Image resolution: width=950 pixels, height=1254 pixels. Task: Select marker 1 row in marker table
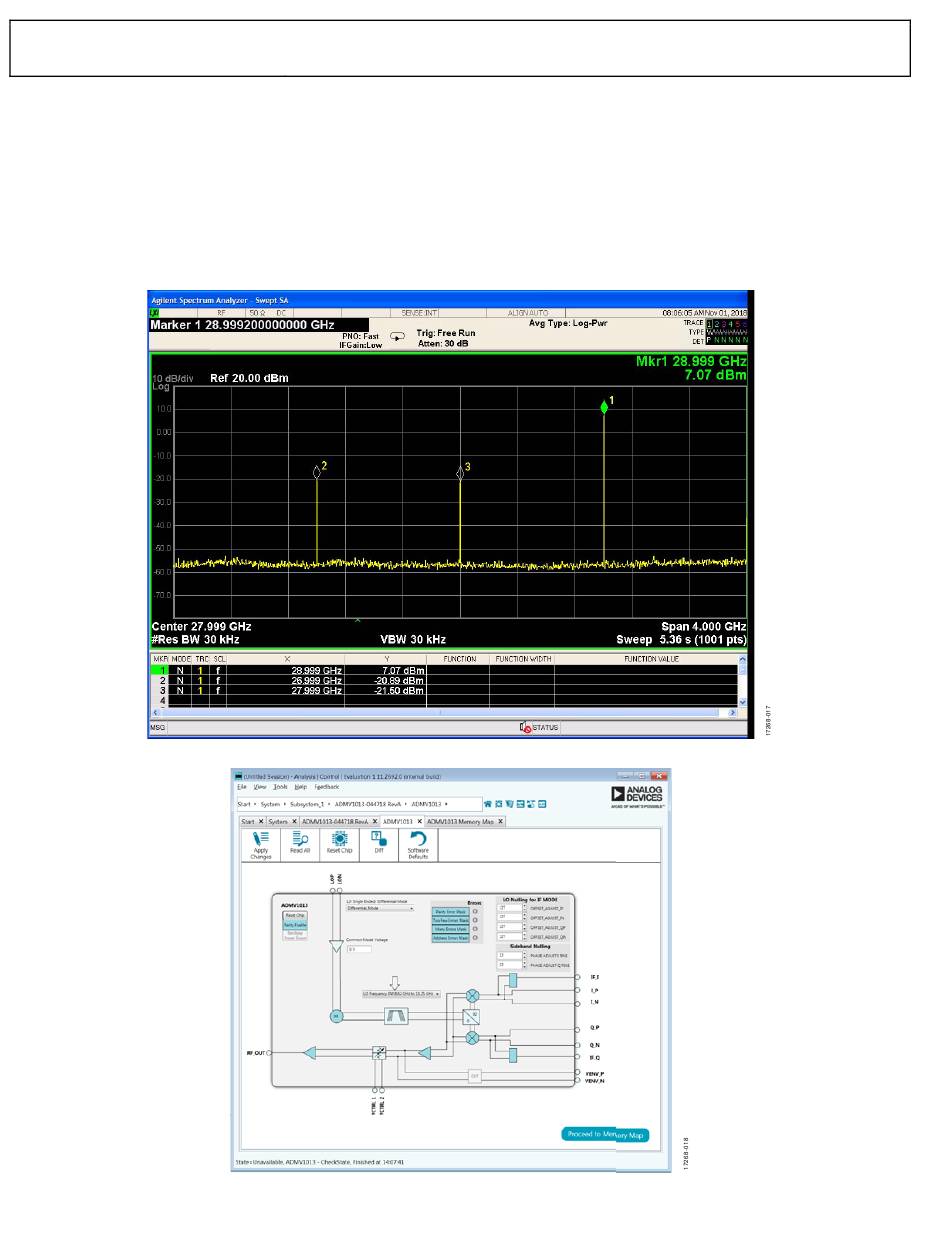443,670
